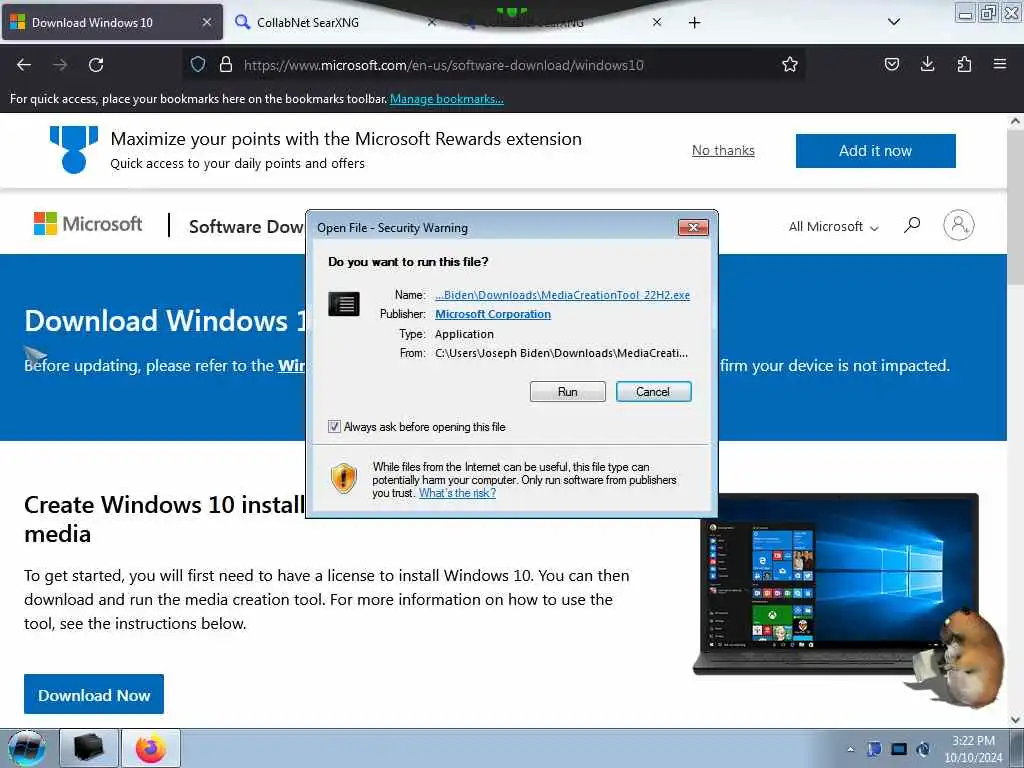The image size is (1024, 768).
Task: Click the site padlock icon
Action: [x=226, y=64]
